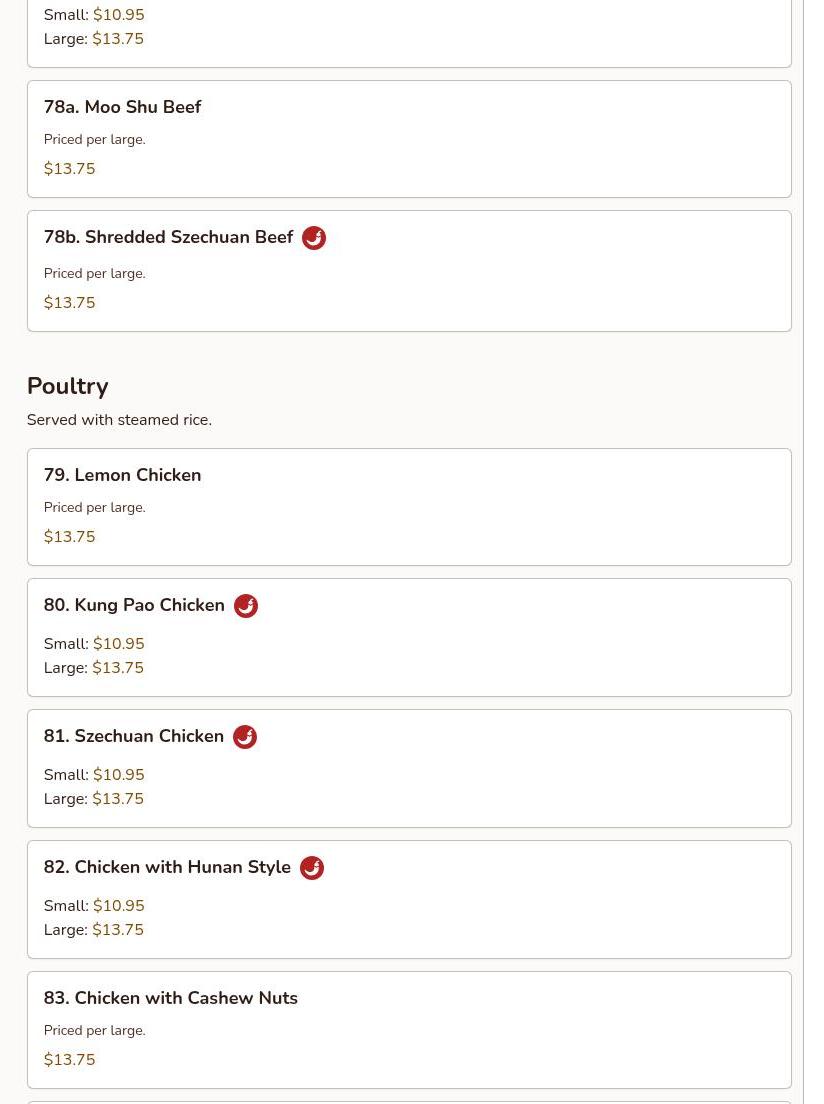This screenshot has height=1104, width=824.
Task: Select Hunan Style Chicken large price
Action: pos(118,930)
